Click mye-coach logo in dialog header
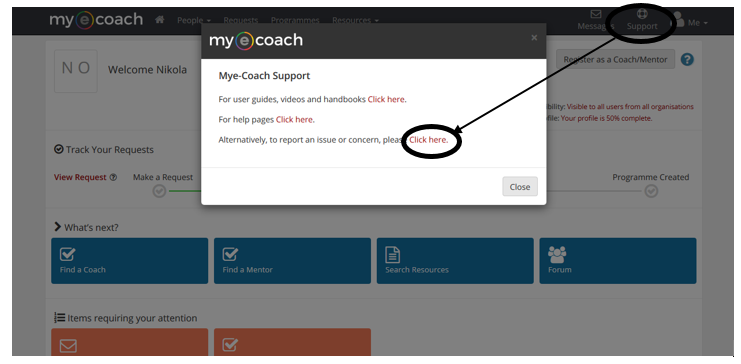This screenshot has height=364, width=741. pos(256,40)
